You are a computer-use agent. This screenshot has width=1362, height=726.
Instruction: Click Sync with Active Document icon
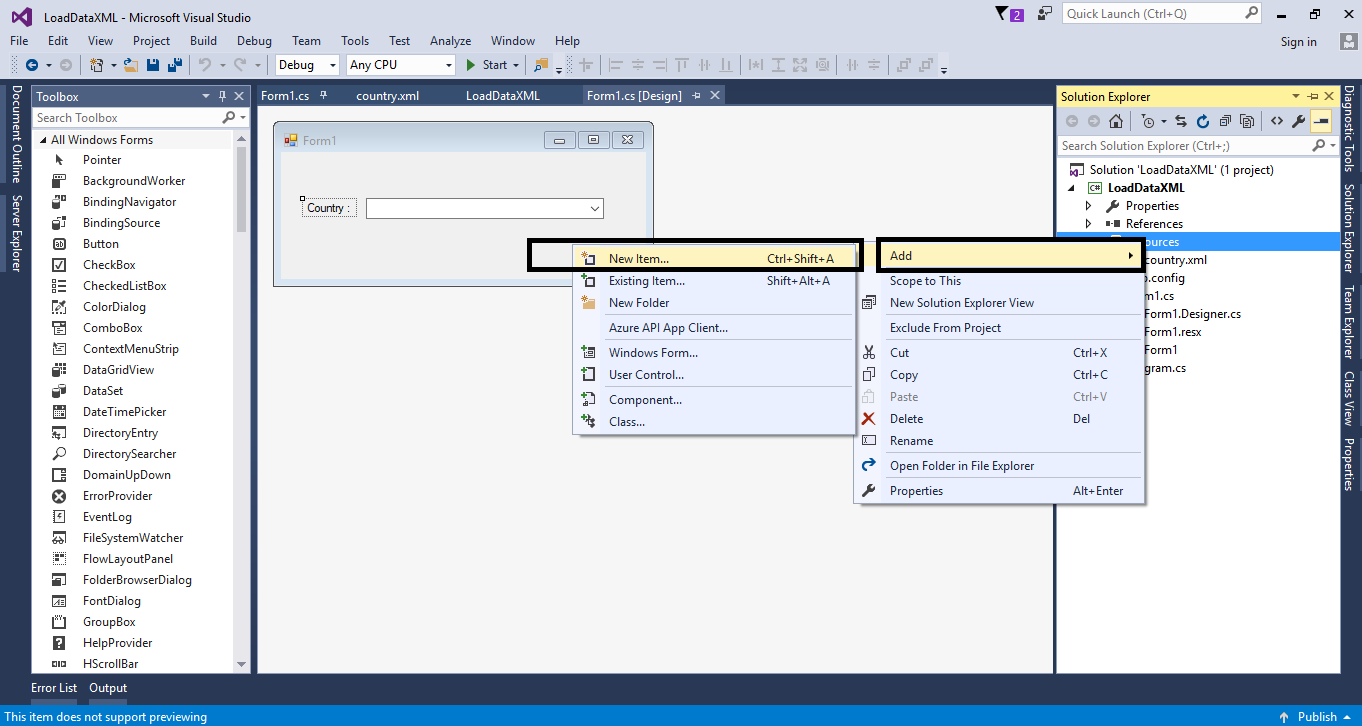point(1181,121)
